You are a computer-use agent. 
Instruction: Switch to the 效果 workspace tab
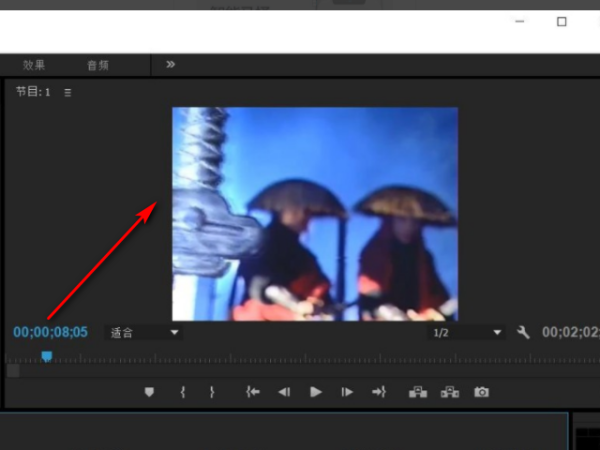35,65
